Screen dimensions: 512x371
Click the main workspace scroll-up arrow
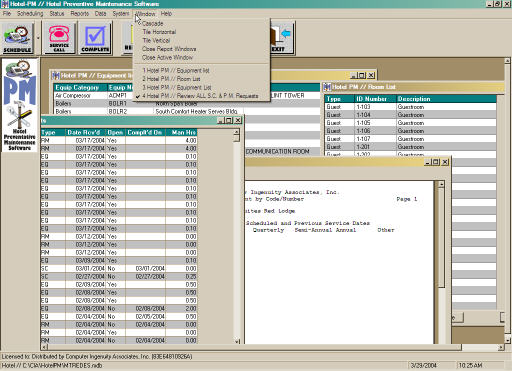507,61
